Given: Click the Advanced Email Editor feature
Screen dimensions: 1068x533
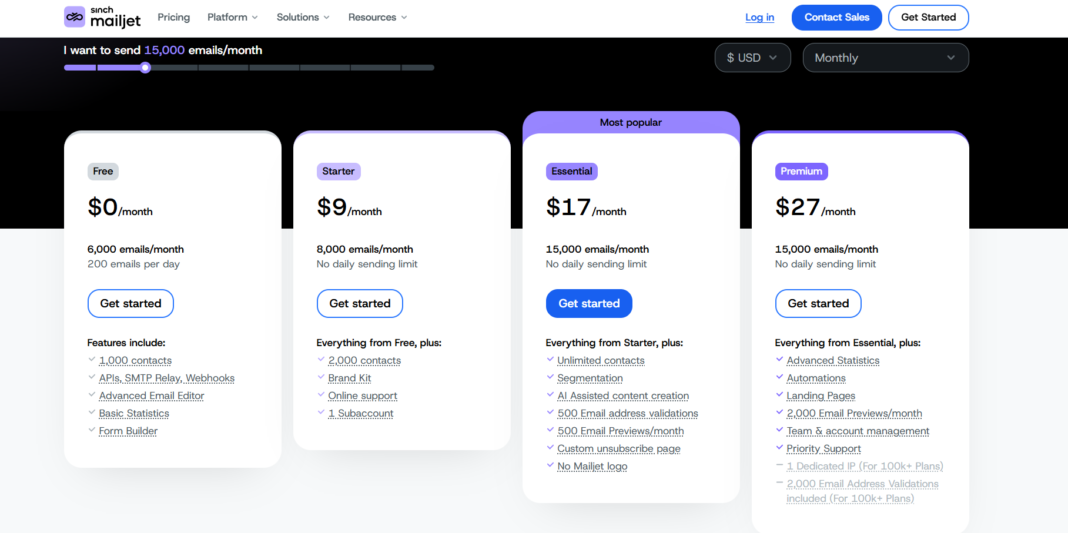Looking at the screenshot, I should pyautogui.click(x=151, y=395).
